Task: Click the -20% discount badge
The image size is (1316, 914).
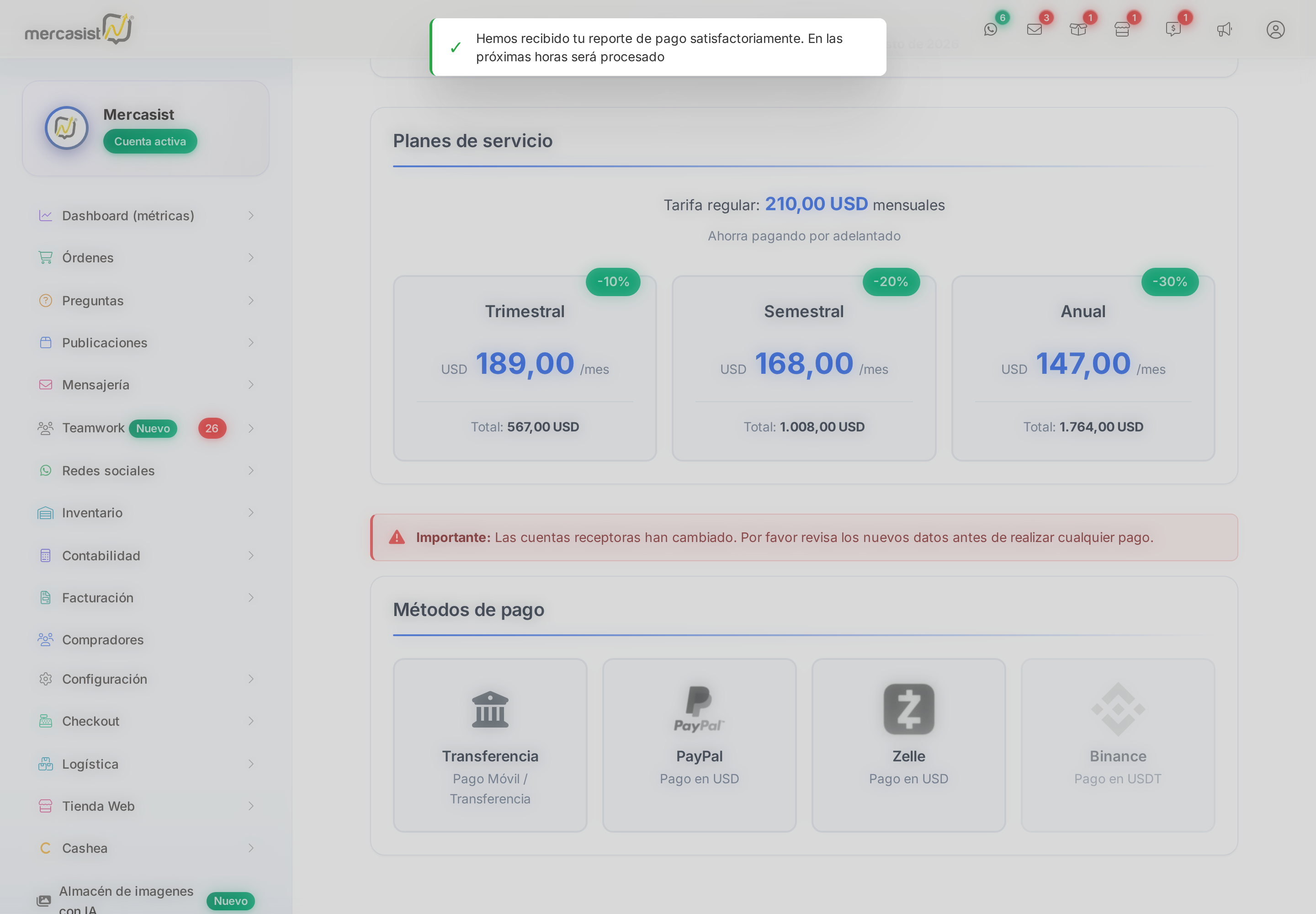Action: click(891, 282)
